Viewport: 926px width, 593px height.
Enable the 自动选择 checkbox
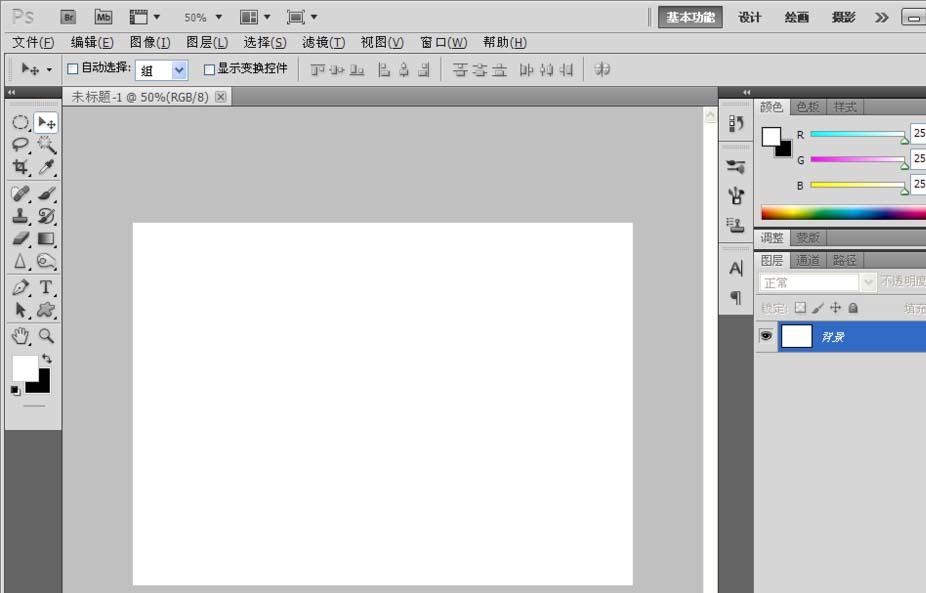(72, 69)
